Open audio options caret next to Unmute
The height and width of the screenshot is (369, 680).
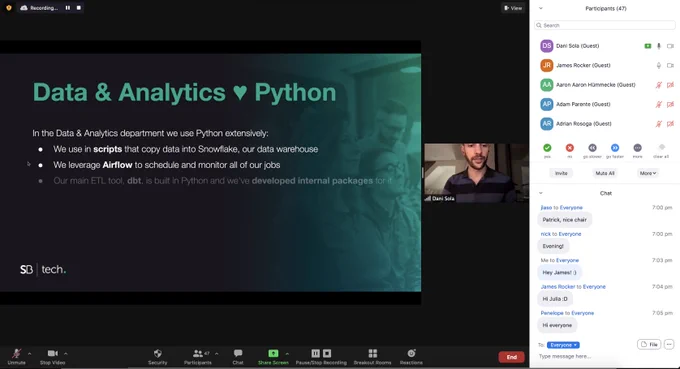click(29, 354)
